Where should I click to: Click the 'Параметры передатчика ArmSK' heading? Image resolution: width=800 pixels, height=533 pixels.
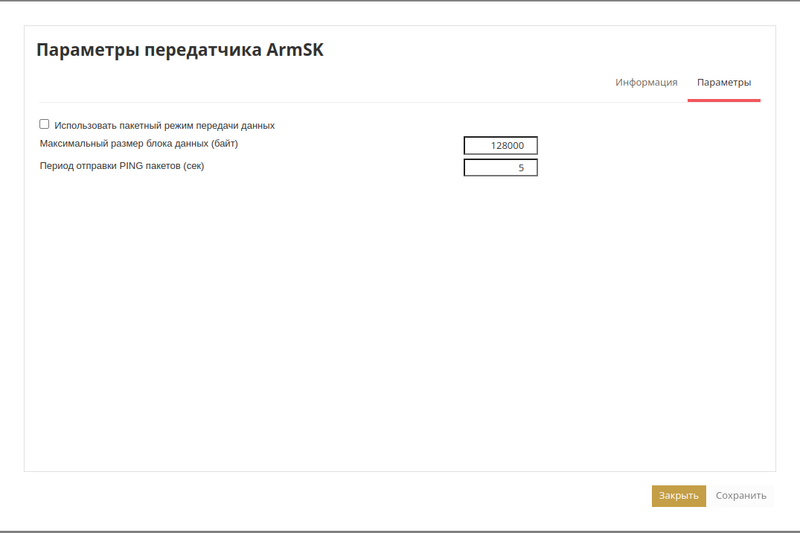tap(180, 51)
